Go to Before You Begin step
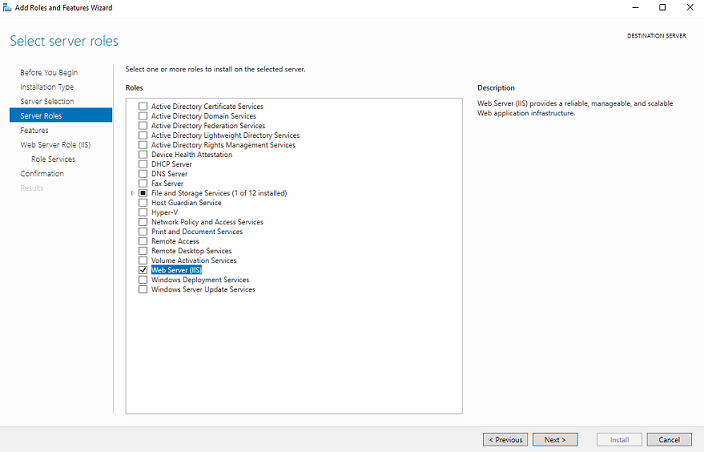Screen dimensions: 704x452 pyautogui.click(x=49, y=73)
